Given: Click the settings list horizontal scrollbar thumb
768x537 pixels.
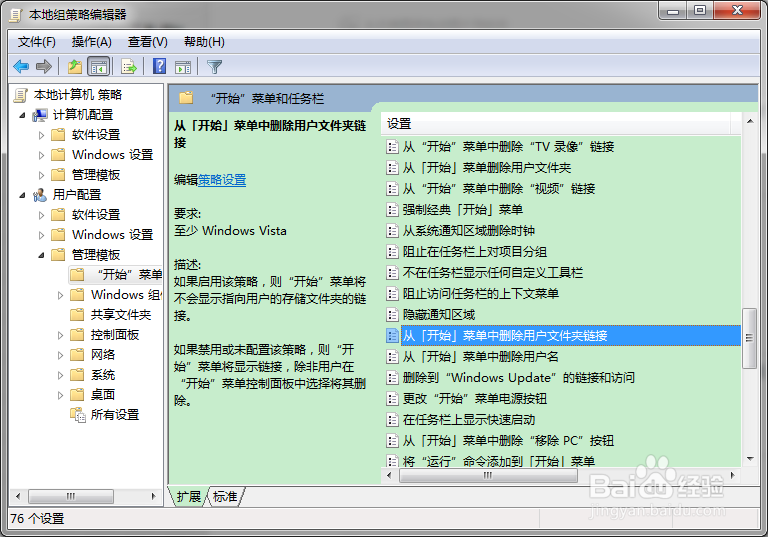Looking at the screenshot, I should click(x=488, y=475).
